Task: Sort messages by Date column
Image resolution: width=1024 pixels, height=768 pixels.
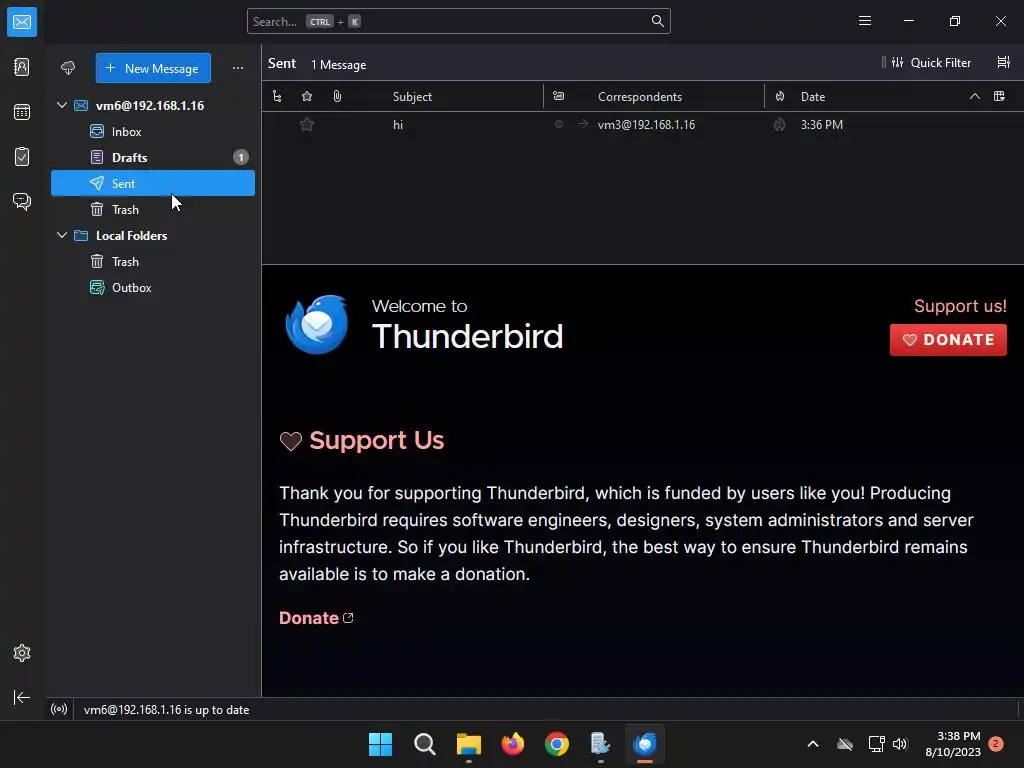Action: tap(813, 97)
